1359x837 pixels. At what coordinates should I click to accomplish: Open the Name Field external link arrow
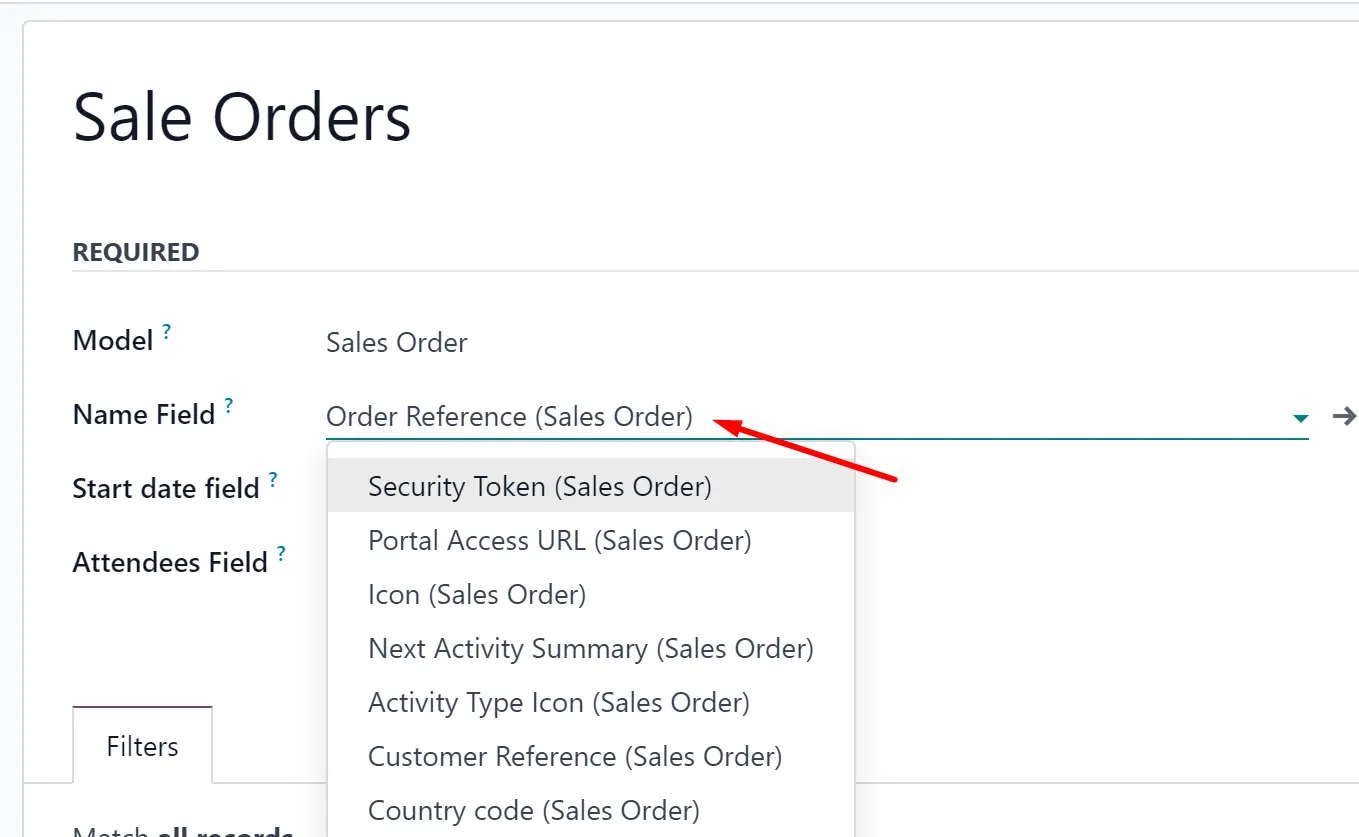click(1345, 416)
